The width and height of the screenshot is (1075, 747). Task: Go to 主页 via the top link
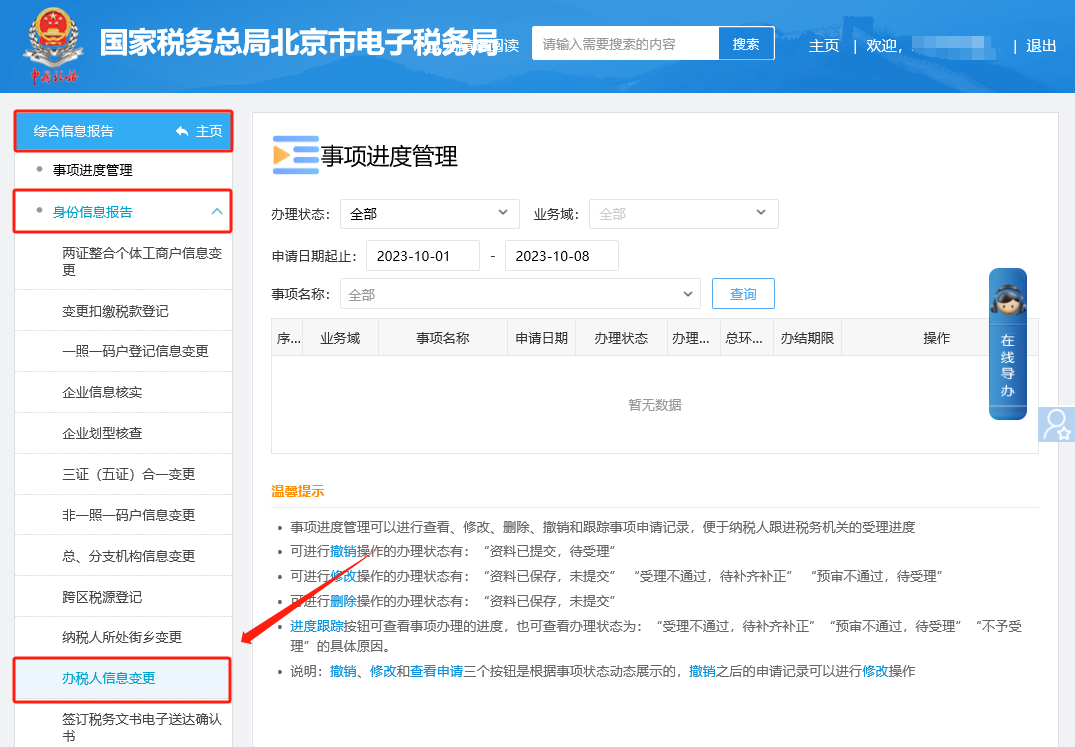824,46
